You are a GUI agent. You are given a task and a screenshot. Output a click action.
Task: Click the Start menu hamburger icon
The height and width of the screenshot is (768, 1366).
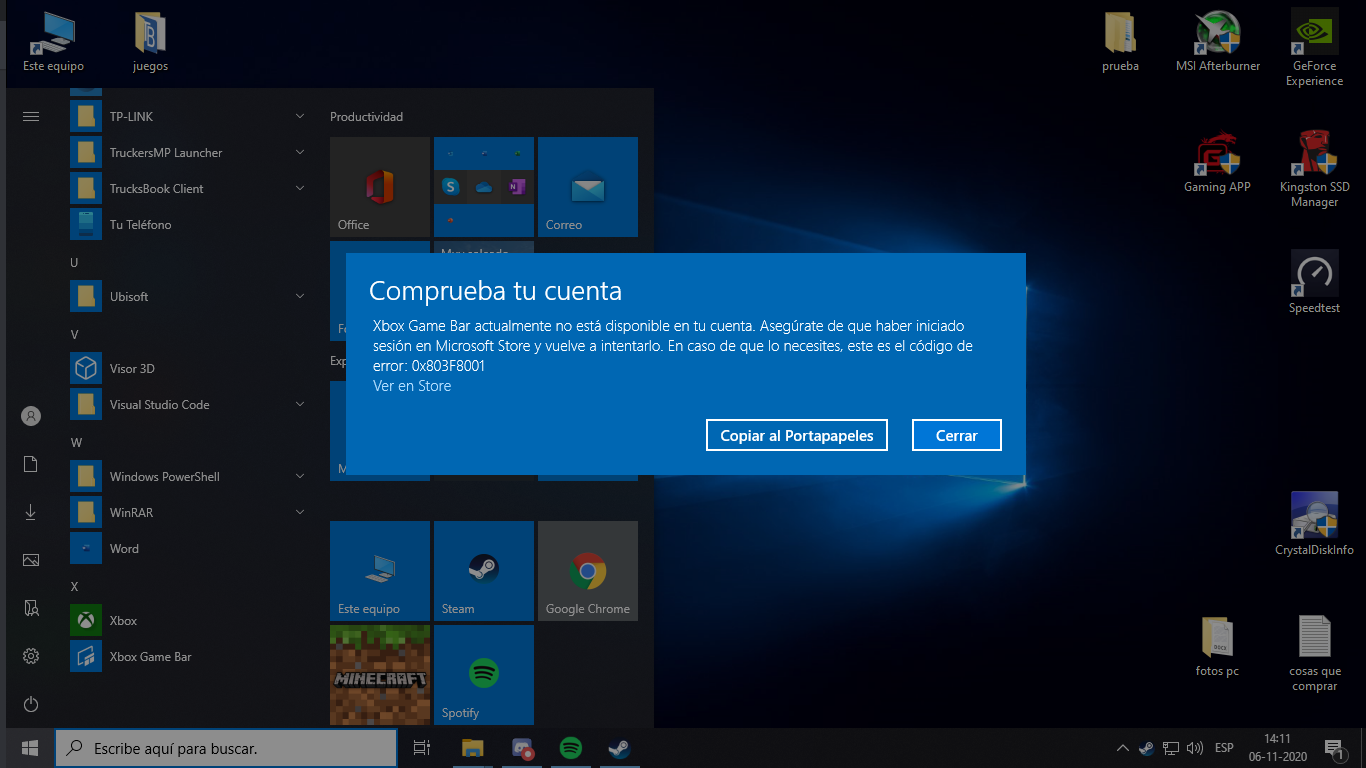point(31,116)
